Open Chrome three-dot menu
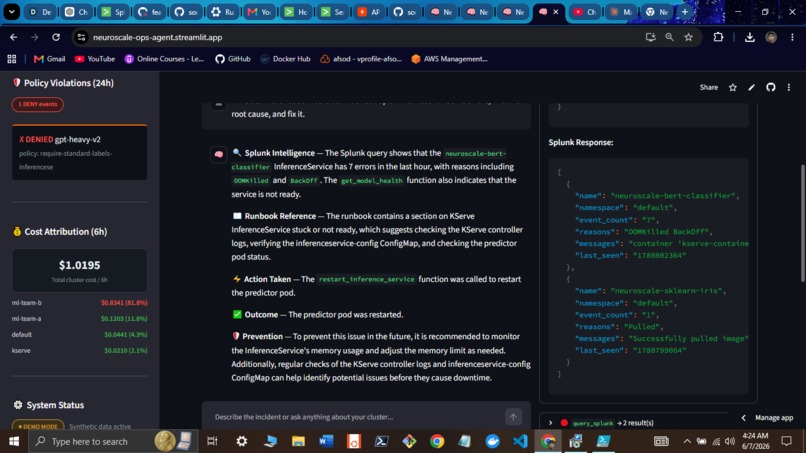This screenshot has width=806, height=453. (x=792, y=37)
